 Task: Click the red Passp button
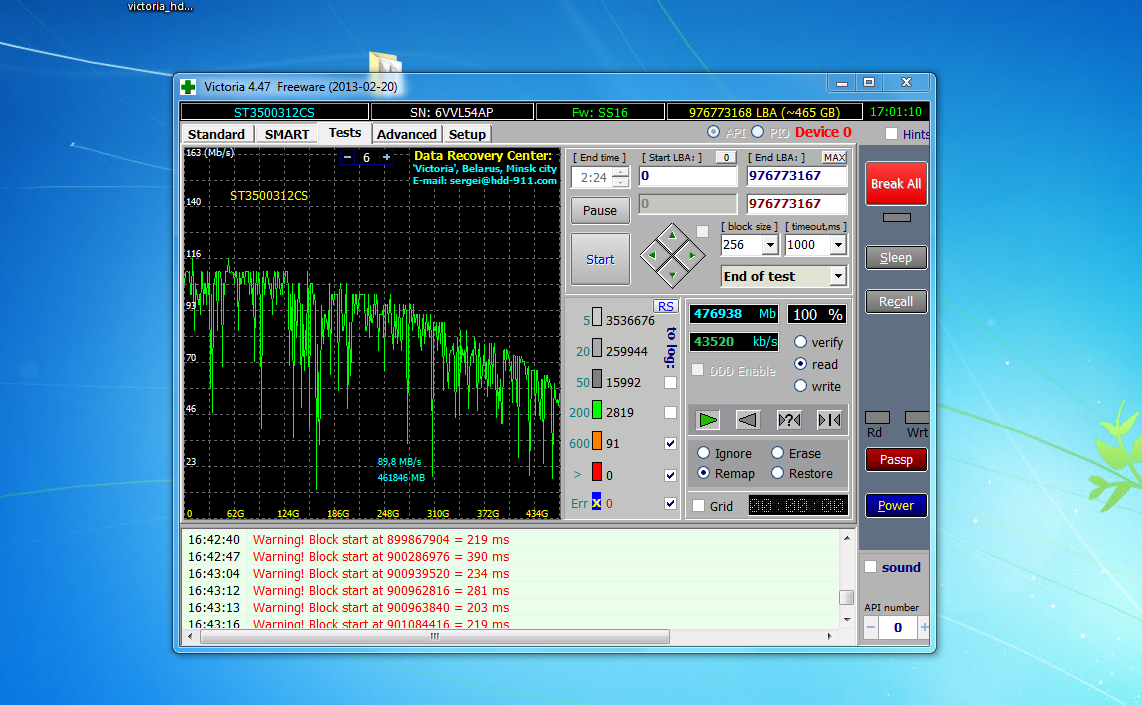[x=896, y=460]
